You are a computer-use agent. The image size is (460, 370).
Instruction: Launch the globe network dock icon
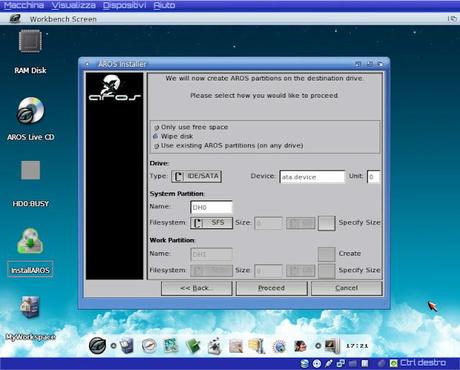(x=279, y=346)
